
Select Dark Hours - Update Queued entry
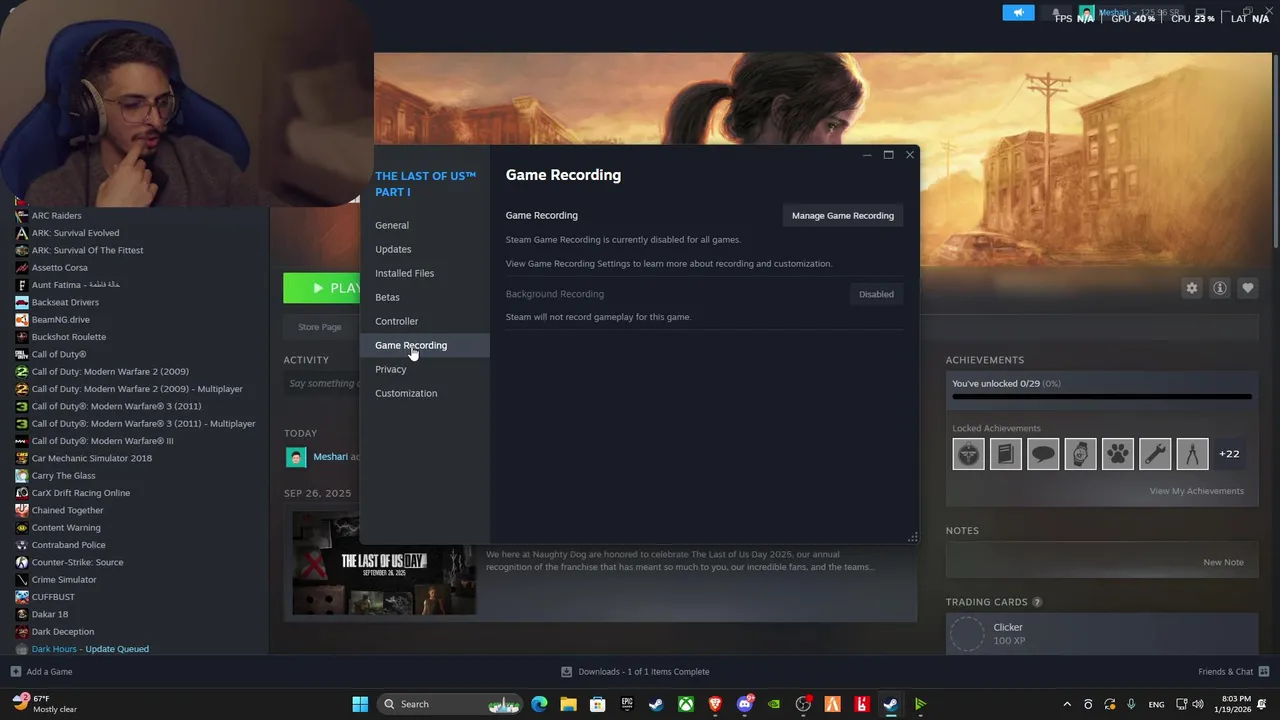(x=90, y=649)
